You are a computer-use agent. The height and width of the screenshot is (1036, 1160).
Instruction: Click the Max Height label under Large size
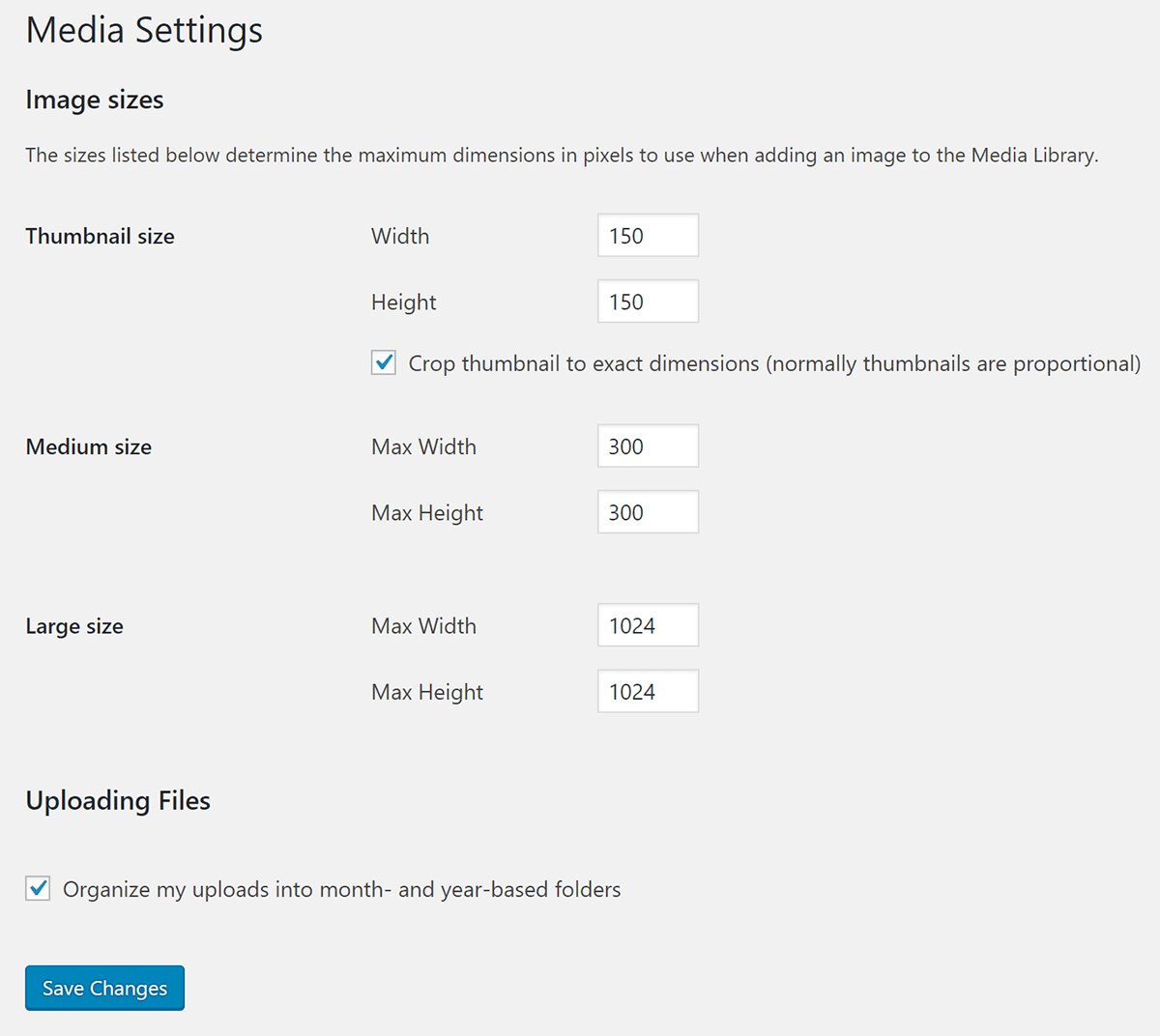(x=426, y=692)
